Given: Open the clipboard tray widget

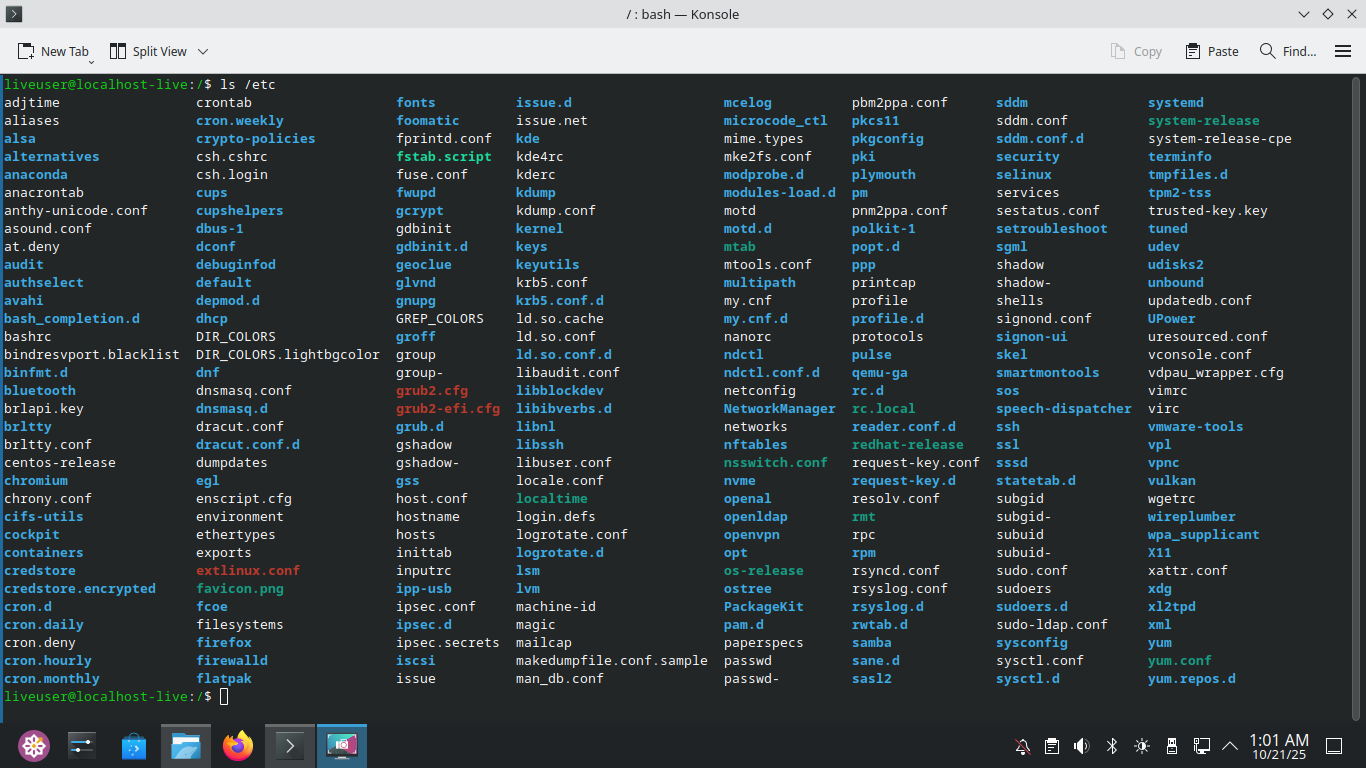Looking at the screenshot, I should (x=1052, y=746).
